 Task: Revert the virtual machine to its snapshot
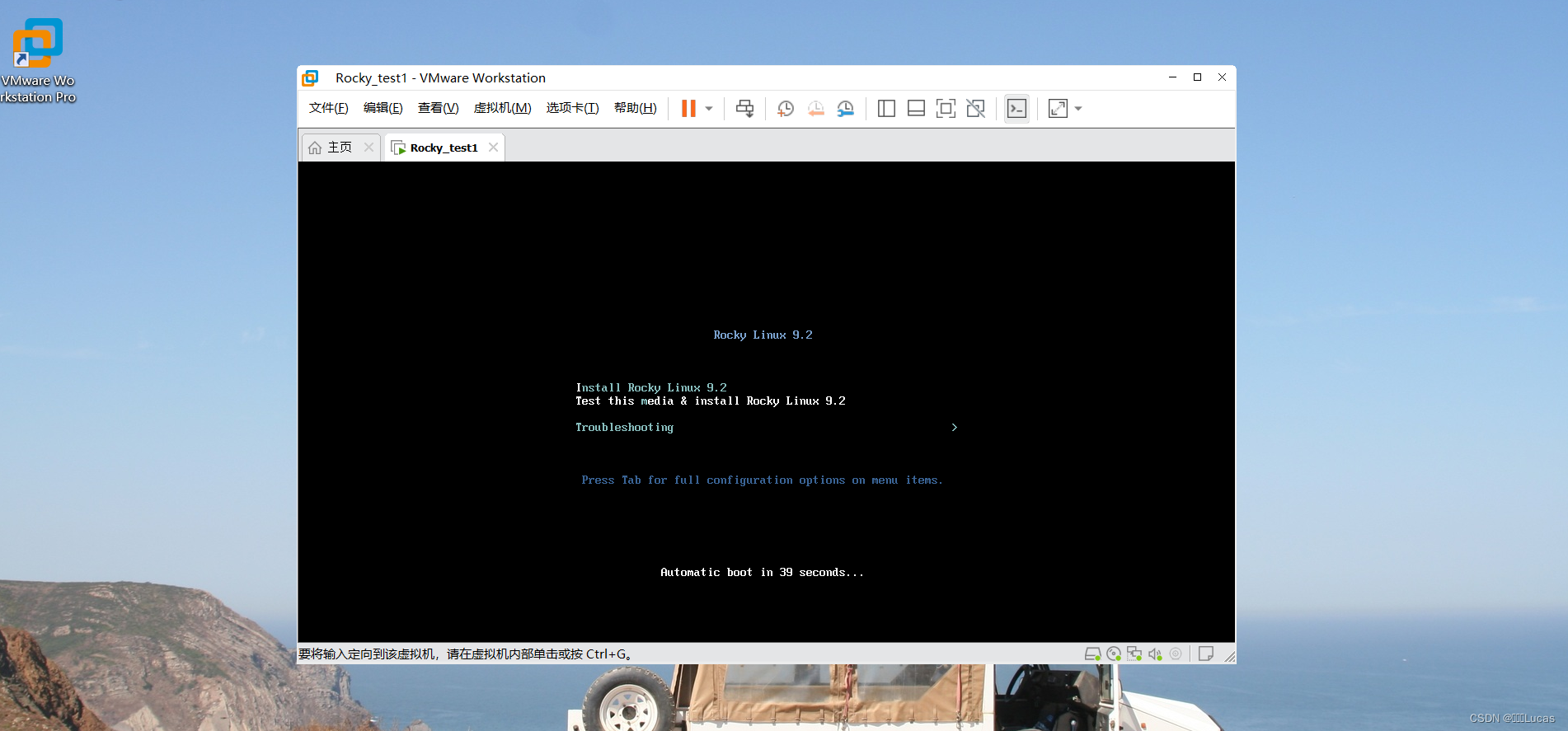pyautogui.click(x=815, y=109)
